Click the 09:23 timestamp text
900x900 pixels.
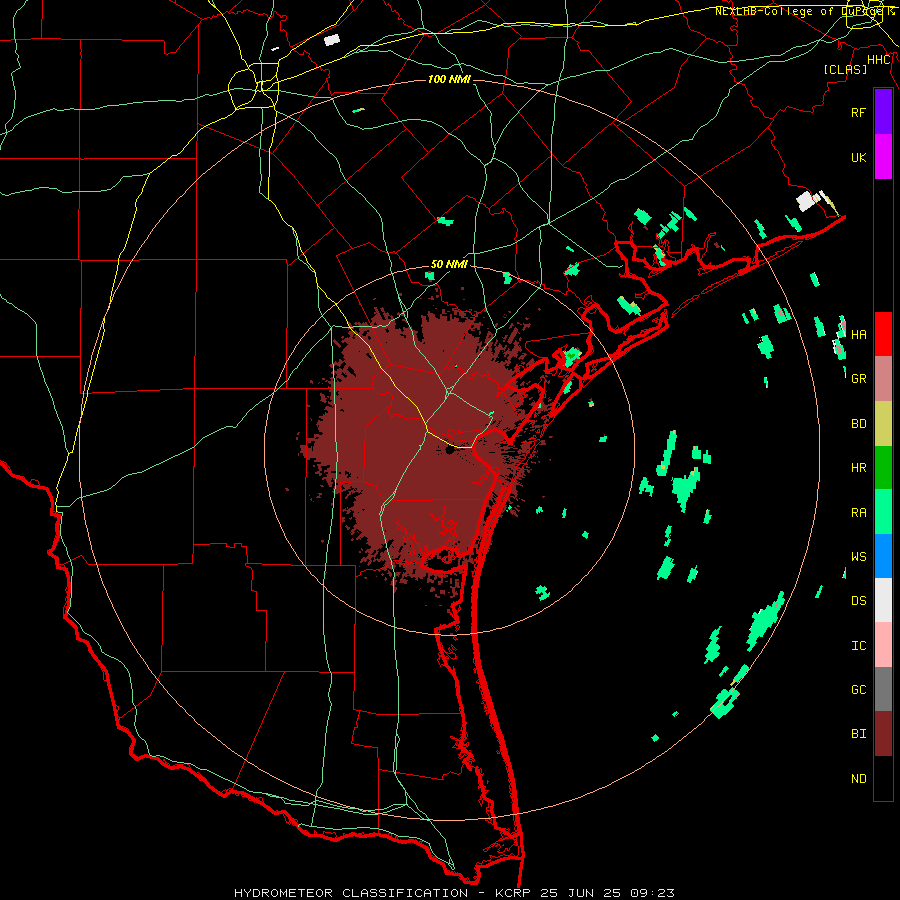tap(652, 893)
